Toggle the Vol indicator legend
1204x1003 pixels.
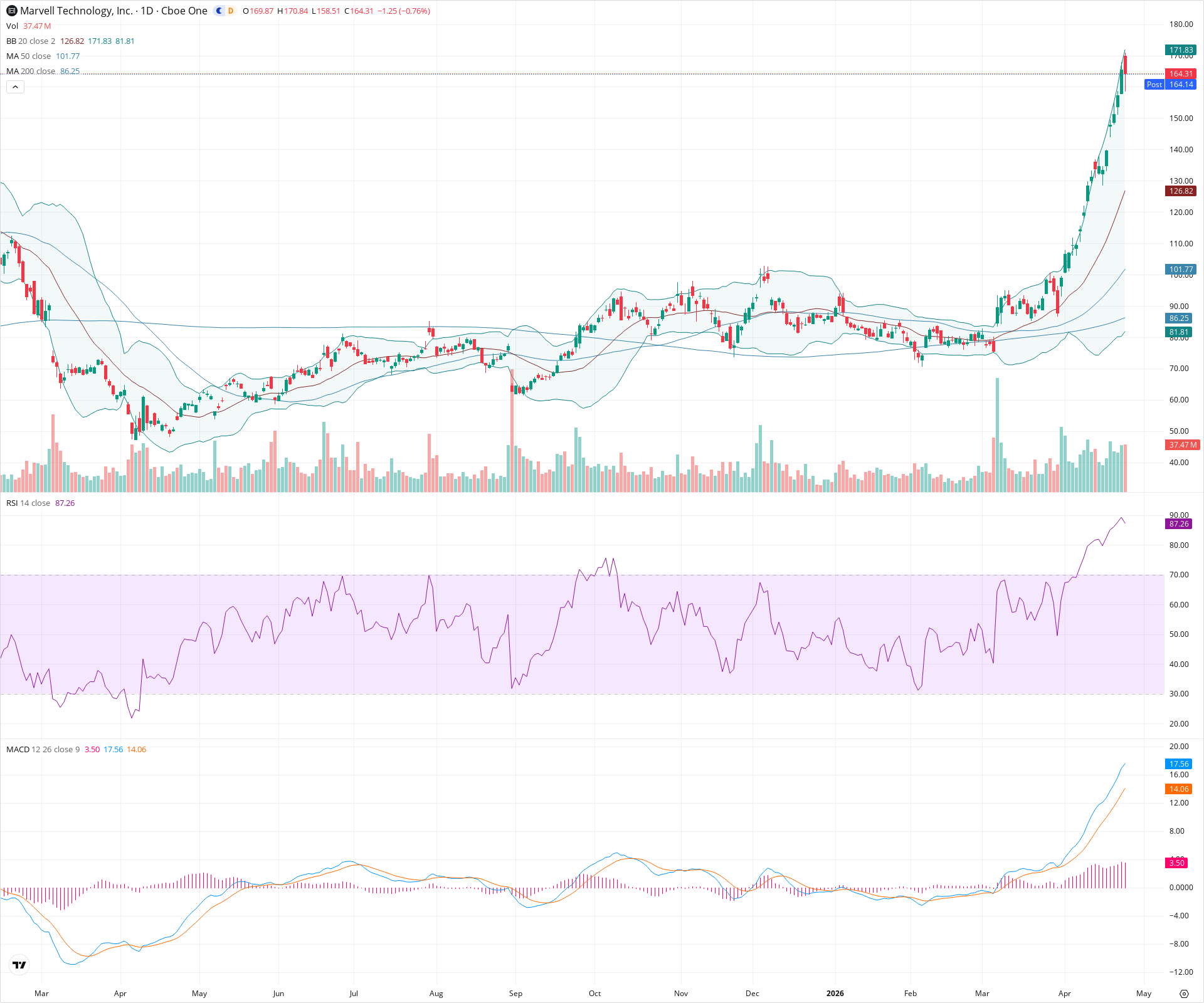point(13,26)
